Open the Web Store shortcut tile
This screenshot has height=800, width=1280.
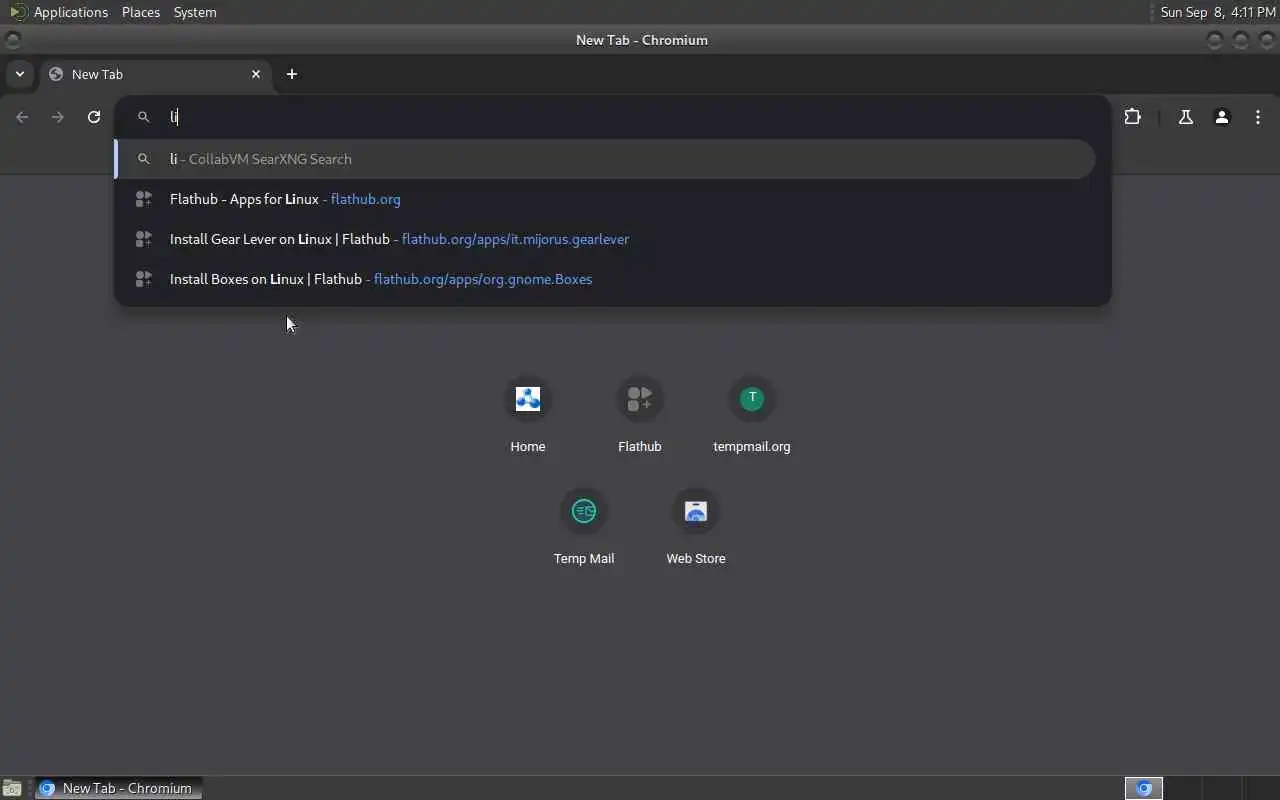pos(696,527)
